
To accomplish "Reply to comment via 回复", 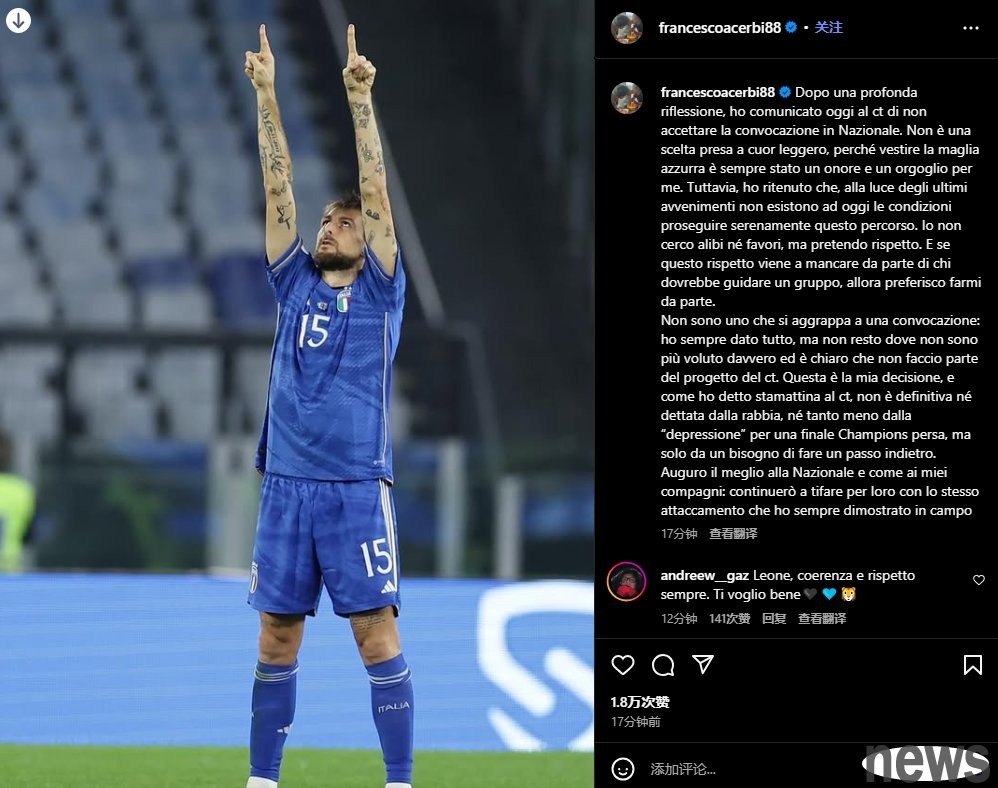I will pyautogui.click(x=774, y=619).
